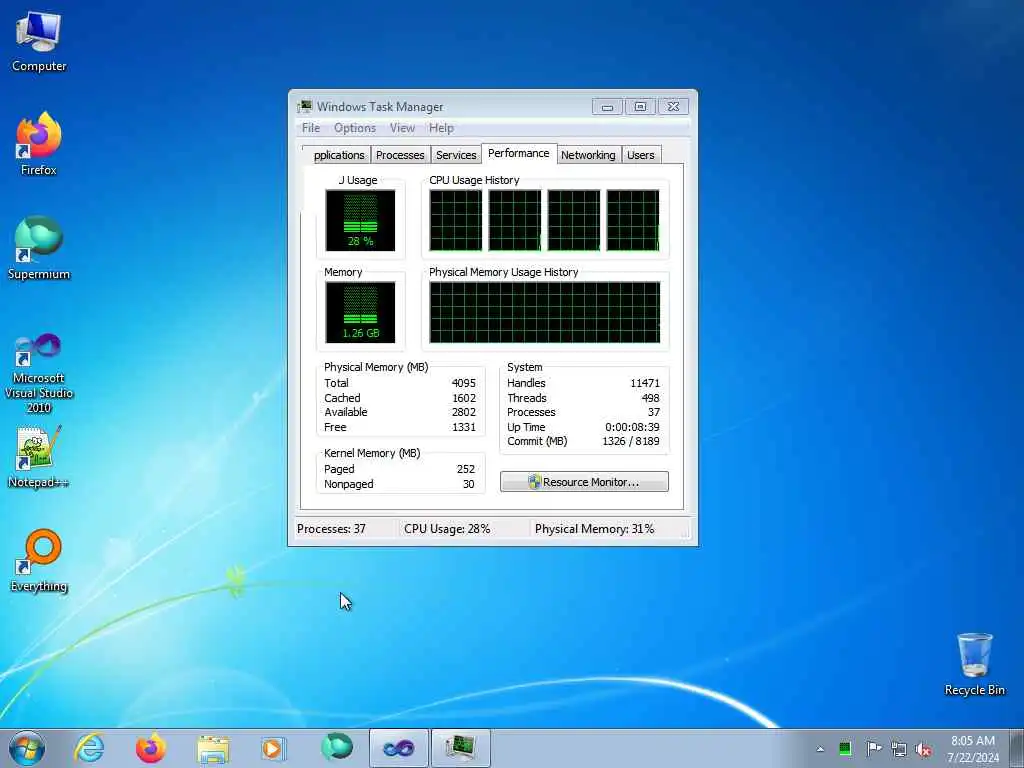
Task: Open the Windows Start menu orb
Action: [x=27, y=748]
